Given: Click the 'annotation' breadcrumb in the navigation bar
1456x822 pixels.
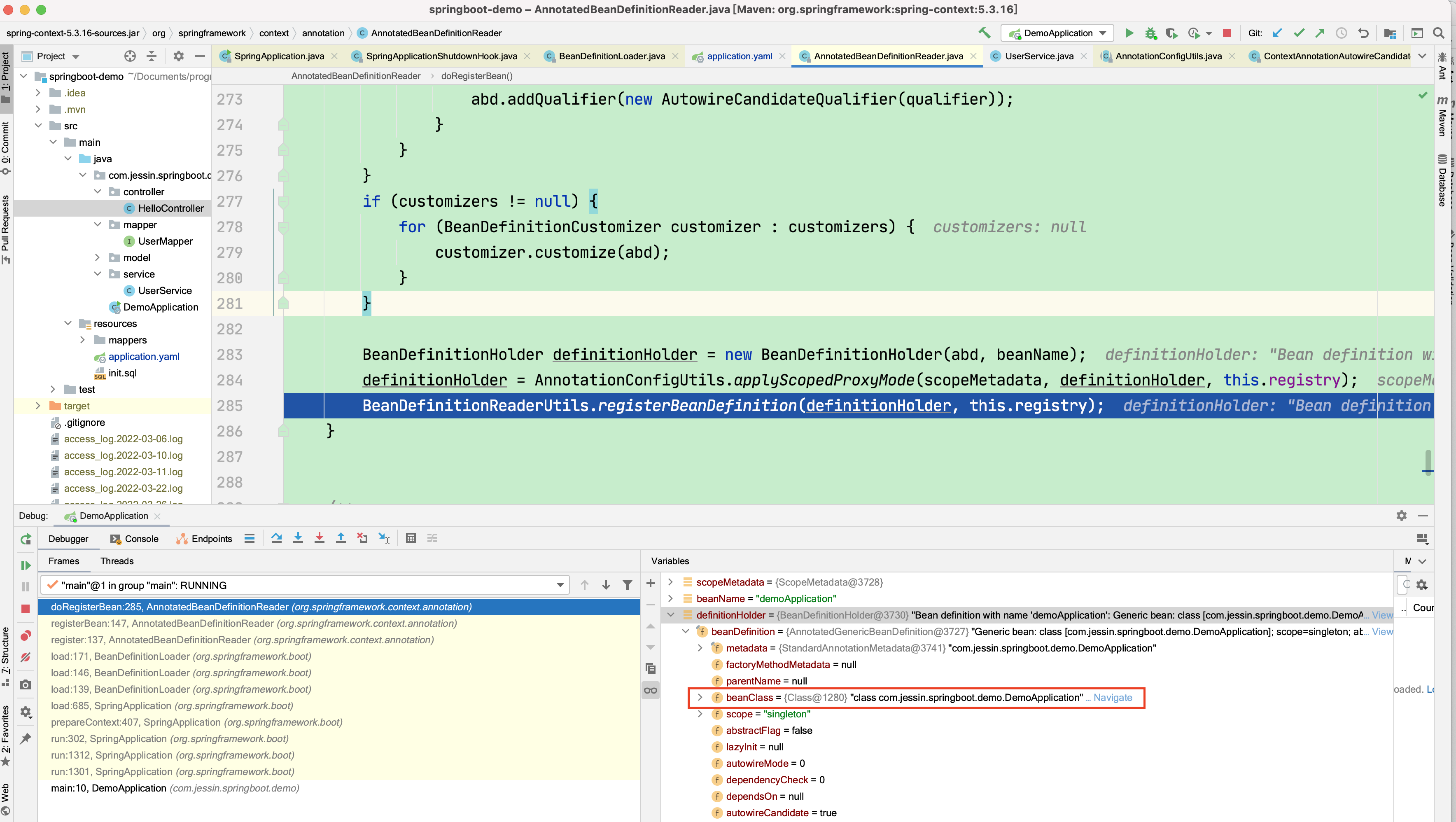Looking at the screenshot, I should 323,33.
